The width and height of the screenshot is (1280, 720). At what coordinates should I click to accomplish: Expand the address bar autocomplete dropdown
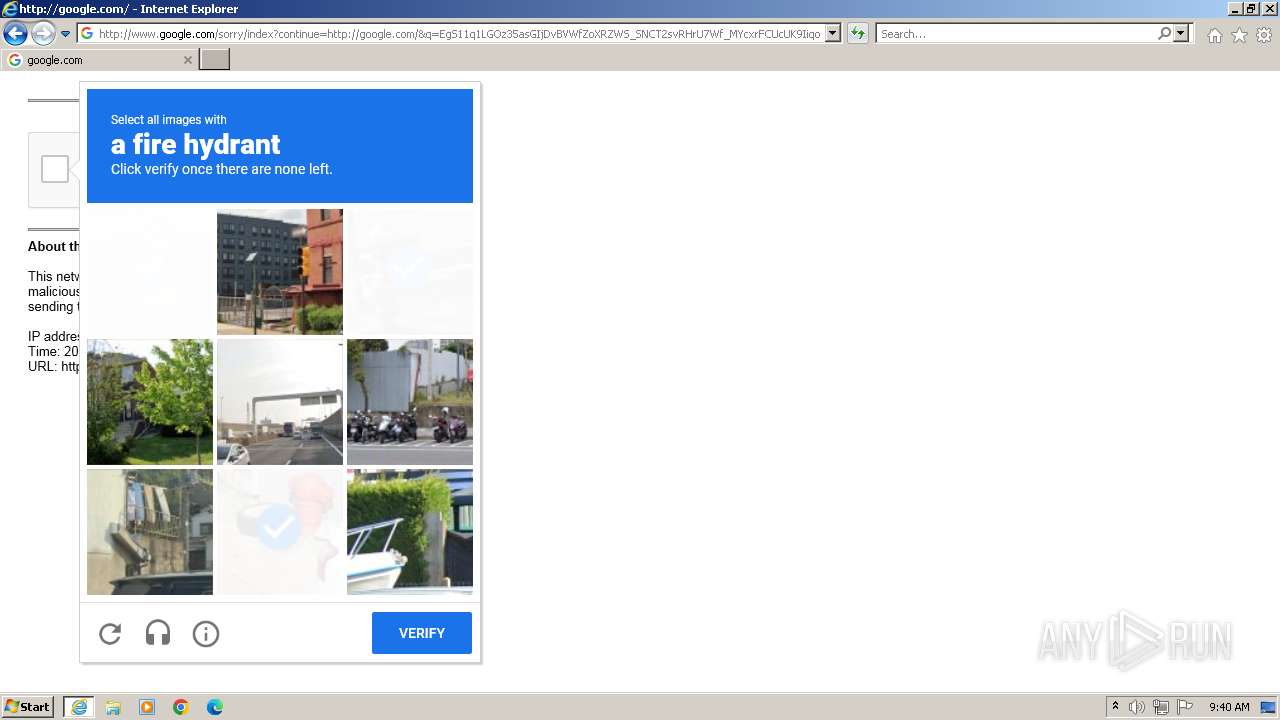[833, 34]
